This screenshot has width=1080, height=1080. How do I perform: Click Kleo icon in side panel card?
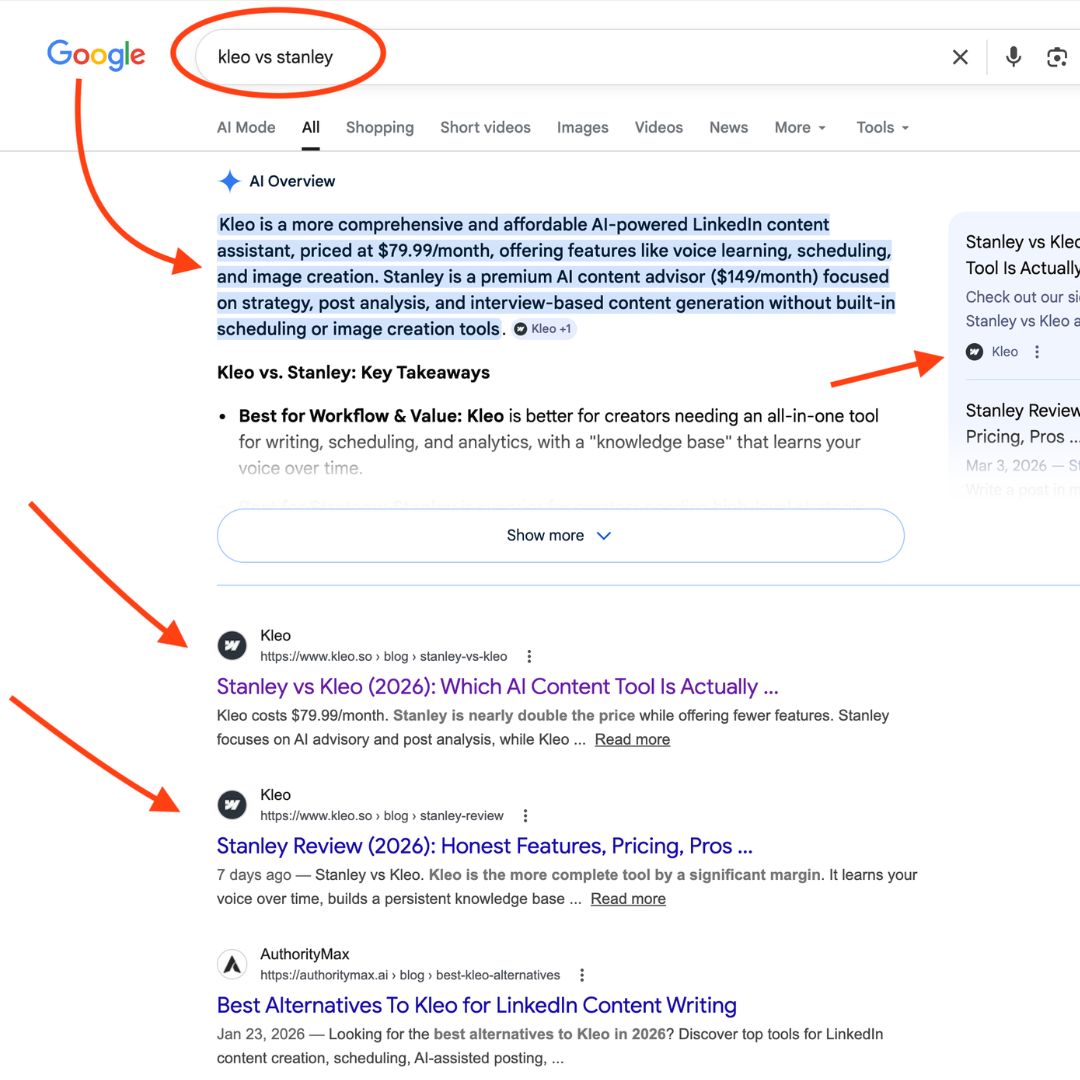(974, 352)
